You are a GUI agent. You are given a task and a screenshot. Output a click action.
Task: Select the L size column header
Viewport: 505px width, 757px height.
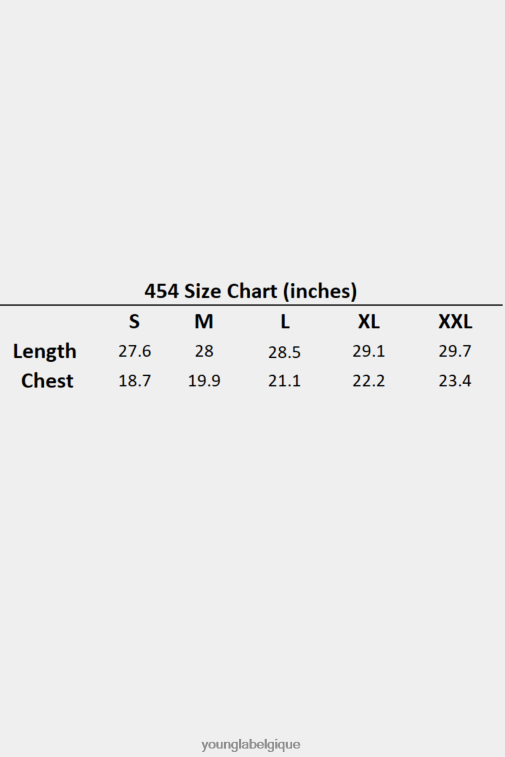(x=285, y=322)
